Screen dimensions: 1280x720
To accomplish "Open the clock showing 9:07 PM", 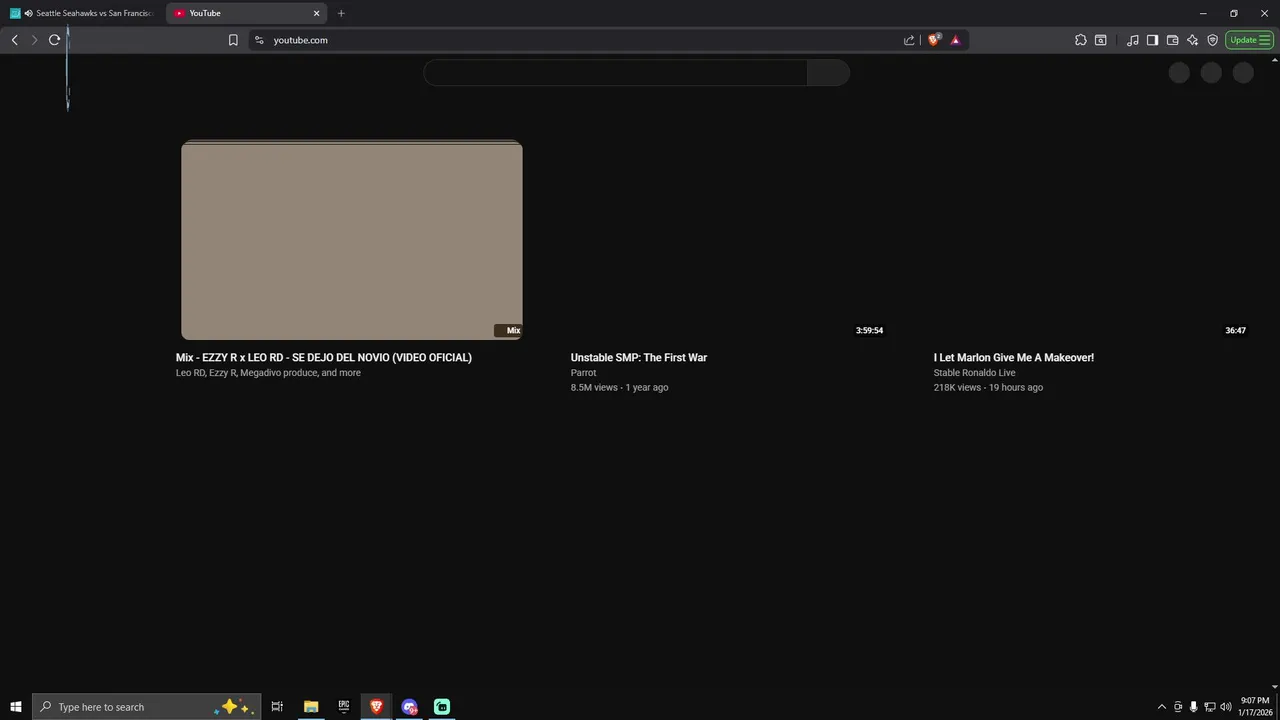I will pyautogui.click(x=1254, y=707).
